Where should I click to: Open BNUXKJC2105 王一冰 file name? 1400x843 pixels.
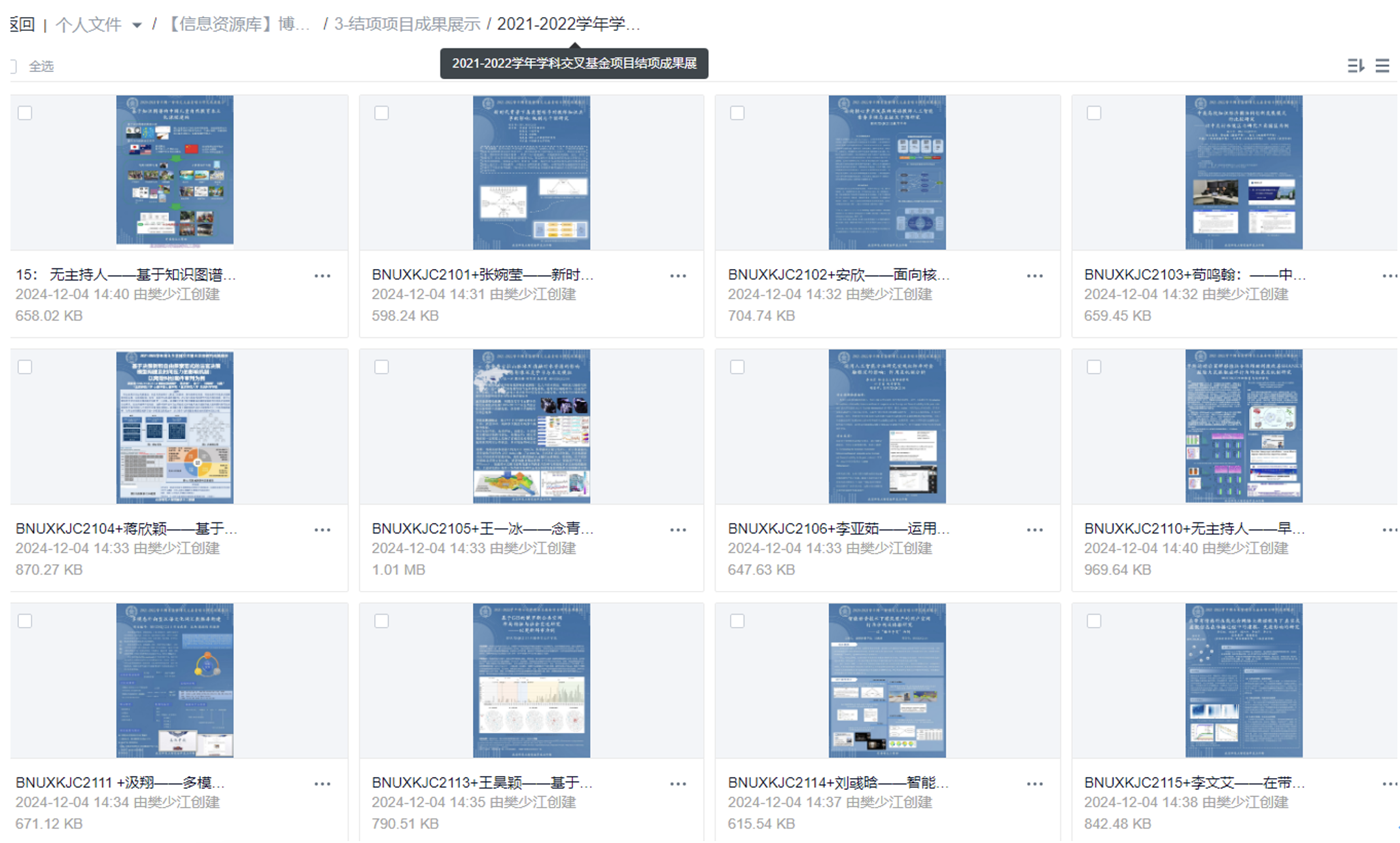pyautogui.click(x=482, y=528)
